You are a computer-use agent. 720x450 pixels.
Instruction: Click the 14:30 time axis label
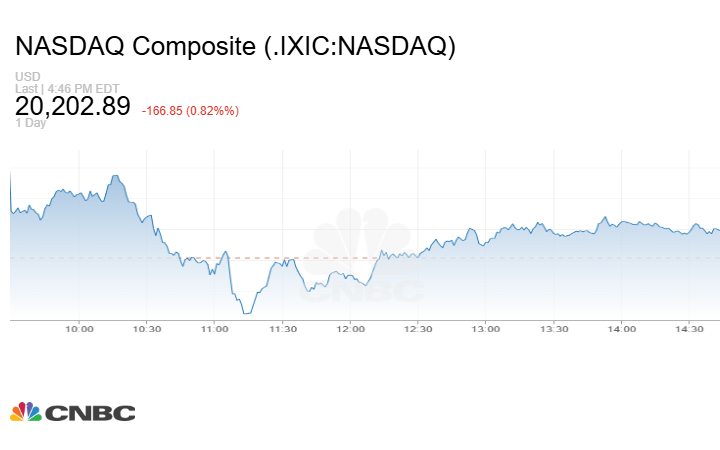click(x=690, y=329)
